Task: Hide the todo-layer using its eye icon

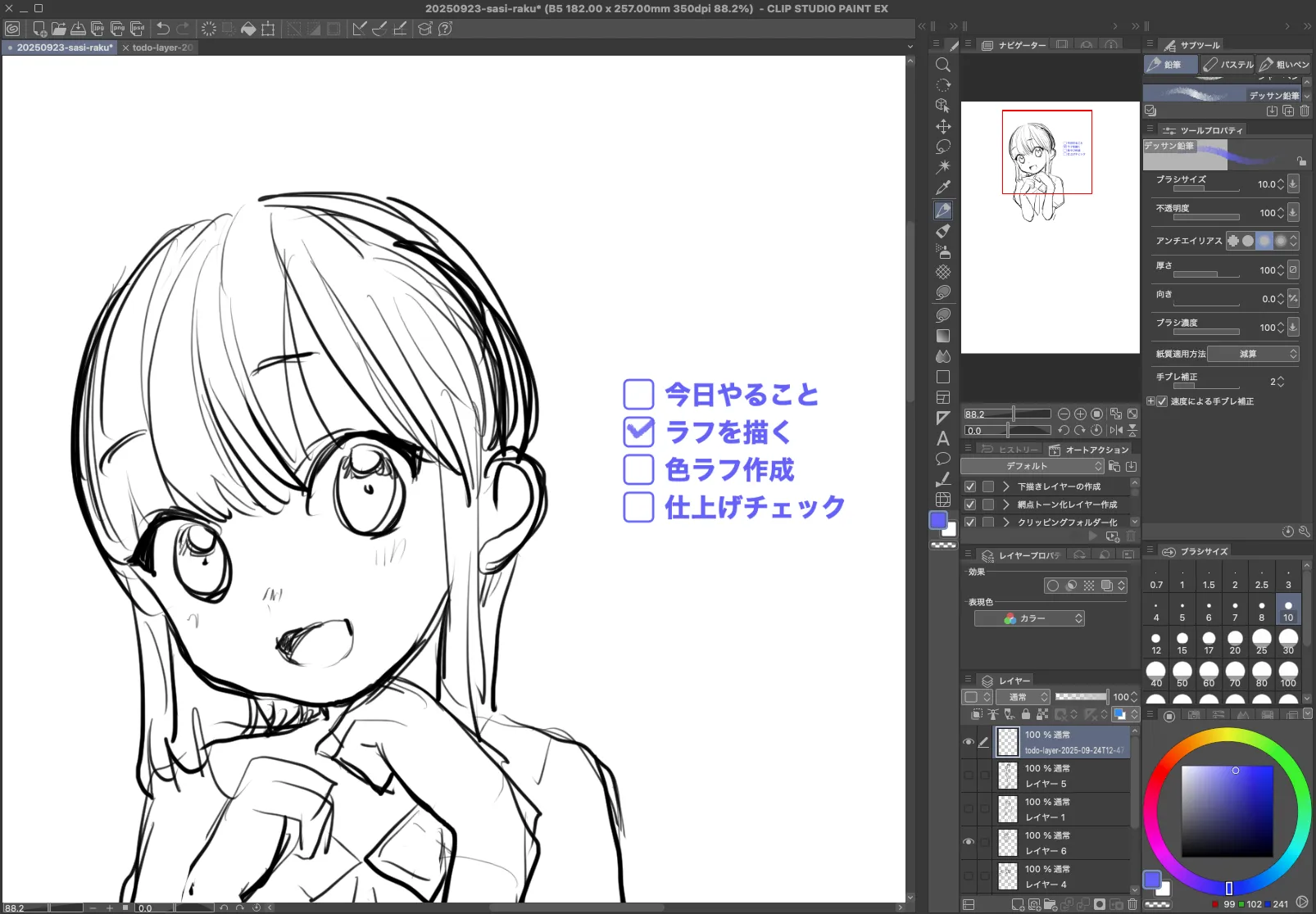Action: (969, 742)
